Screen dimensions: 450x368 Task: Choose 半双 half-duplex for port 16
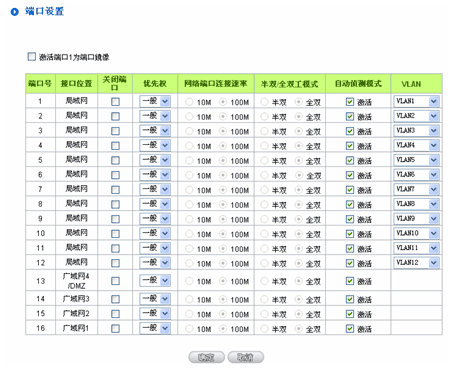(264, 329)
